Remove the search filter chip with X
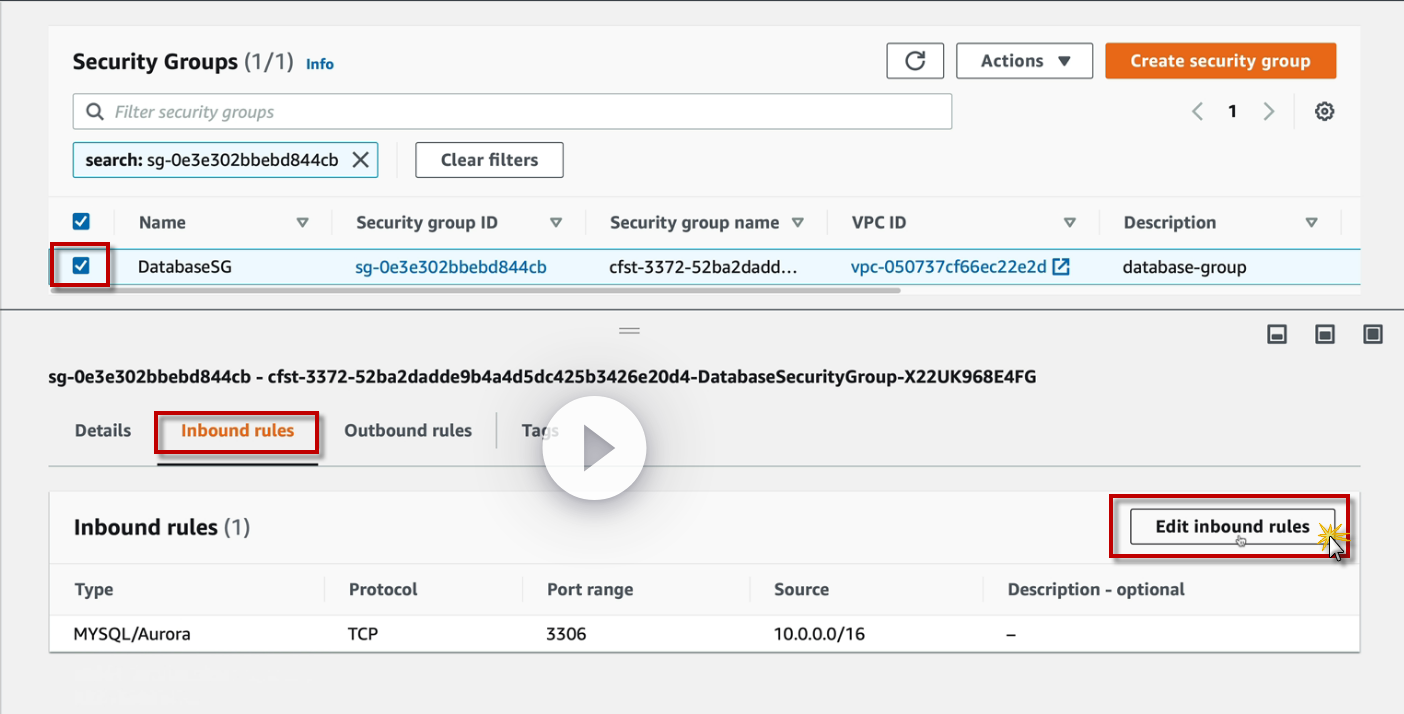 pos(360,160)
